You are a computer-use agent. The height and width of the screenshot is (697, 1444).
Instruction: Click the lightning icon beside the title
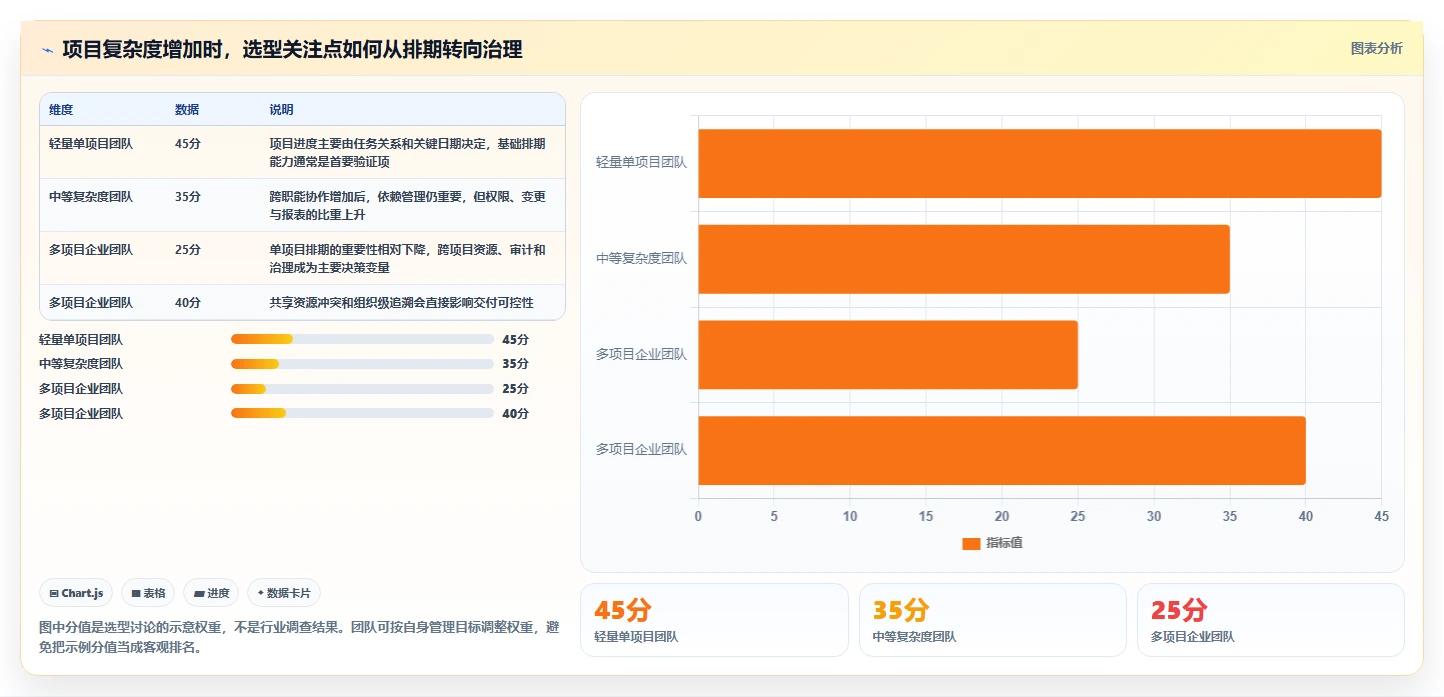[47, 50]
